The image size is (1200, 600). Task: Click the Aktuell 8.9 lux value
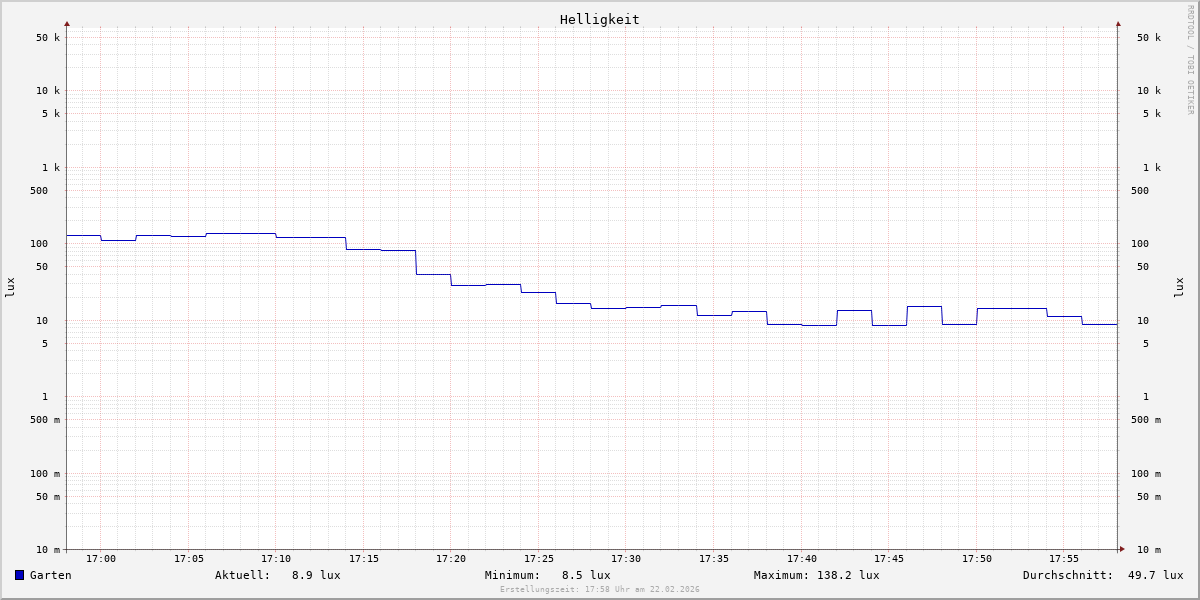(315, 575)
